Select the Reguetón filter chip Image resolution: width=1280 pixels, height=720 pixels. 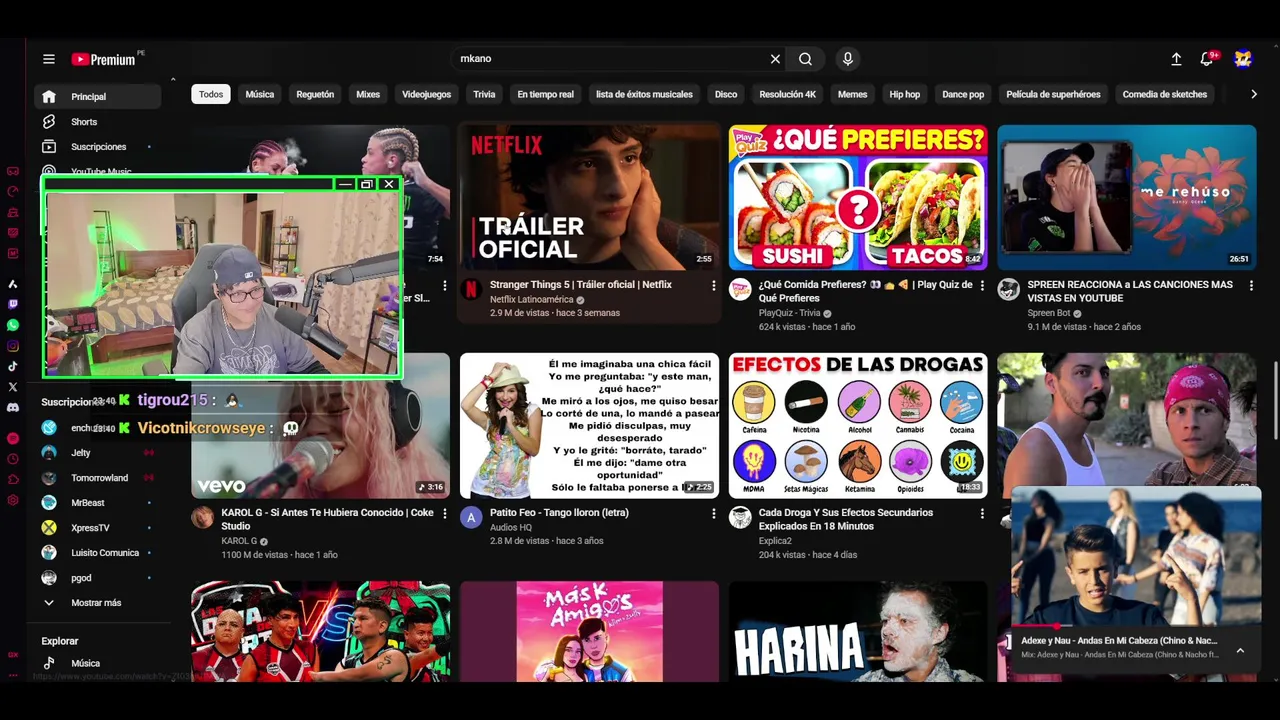(x=315, y=94)
